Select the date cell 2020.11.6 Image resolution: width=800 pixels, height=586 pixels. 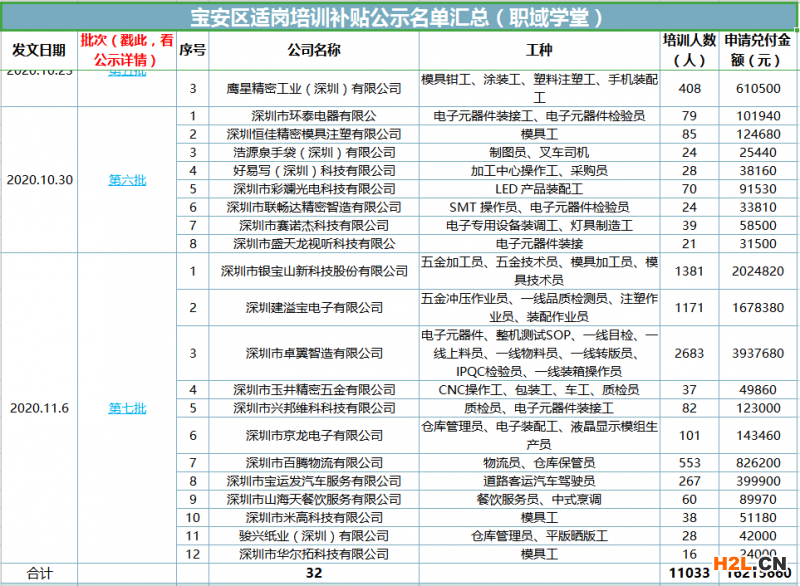(x=39, y=408)
